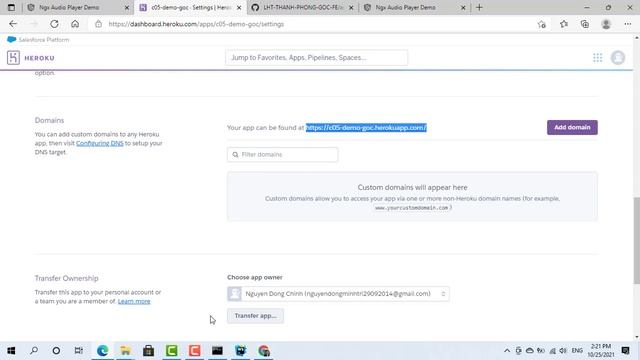This screenshot has width=640, height=360.
Task: Open the Collections icon
Action: click(584, 24)
